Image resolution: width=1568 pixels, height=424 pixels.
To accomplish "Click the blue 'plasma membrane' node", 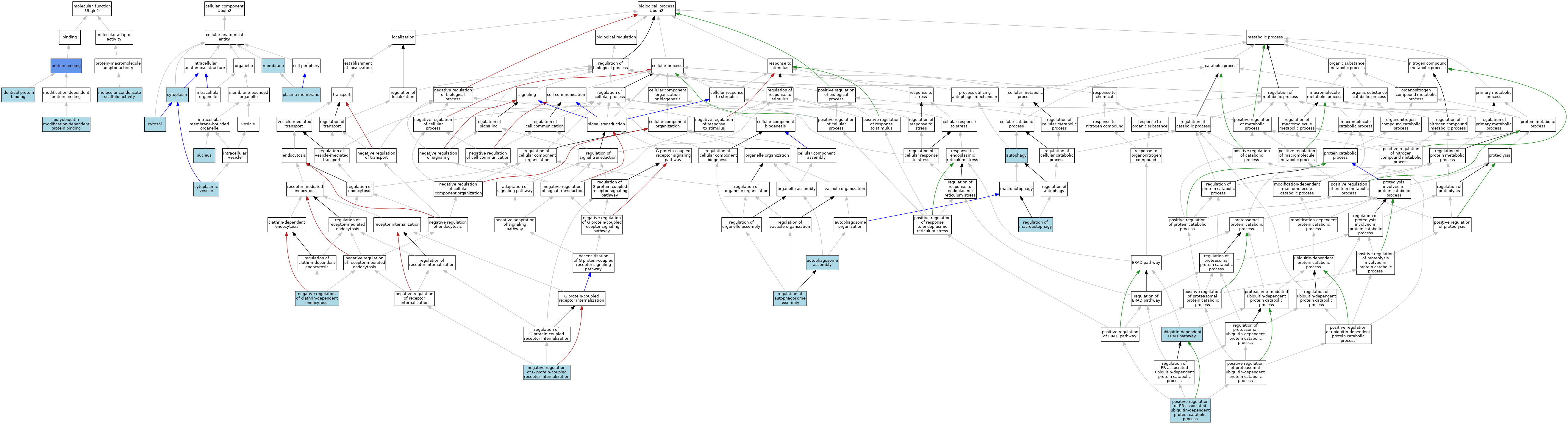I will click(x=301, y=94).
